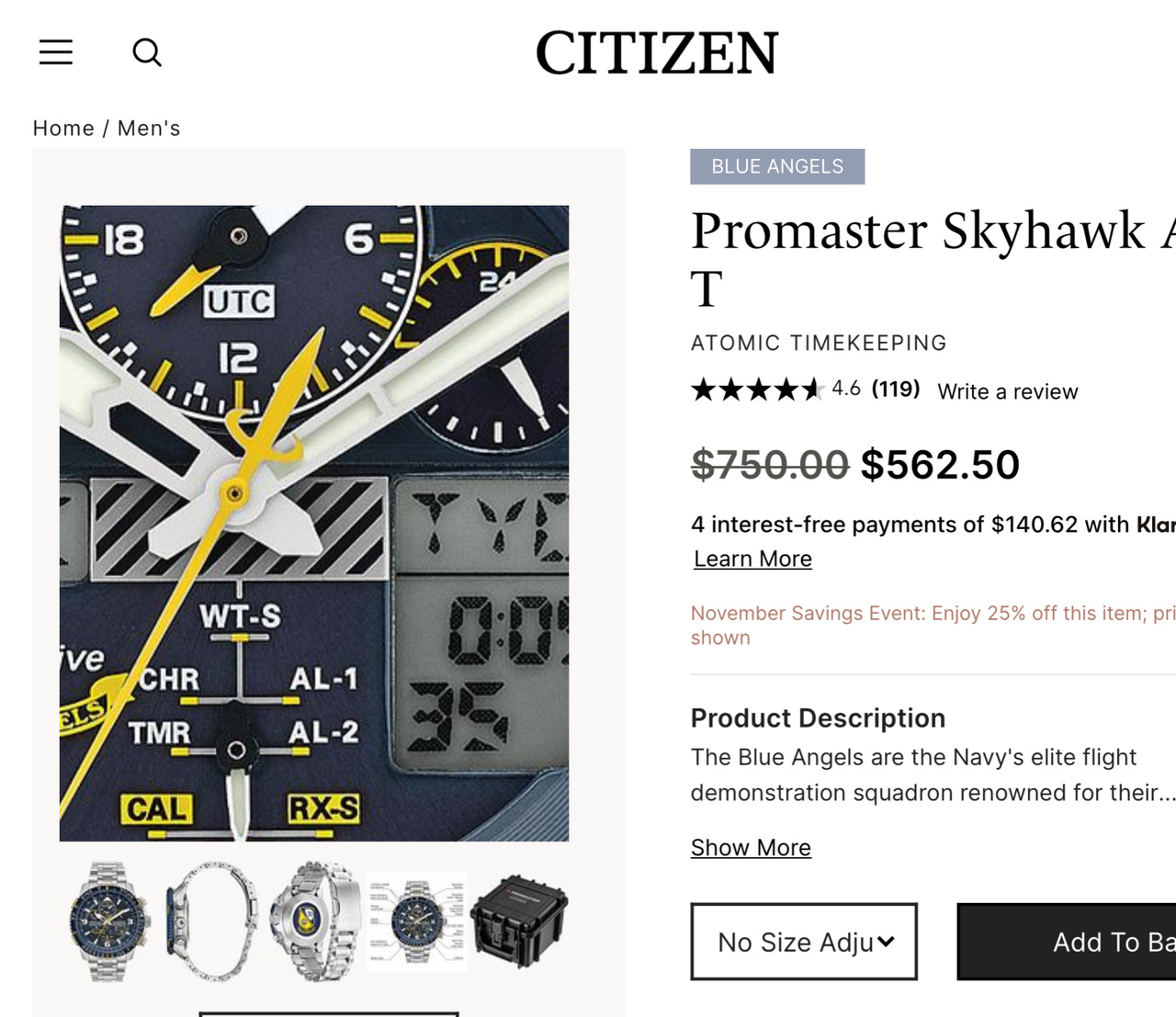The height and width of the screenshot is (1017, 1176).
Task: Select the front view watch thumbnail
Action: click(x=109, y=922)
